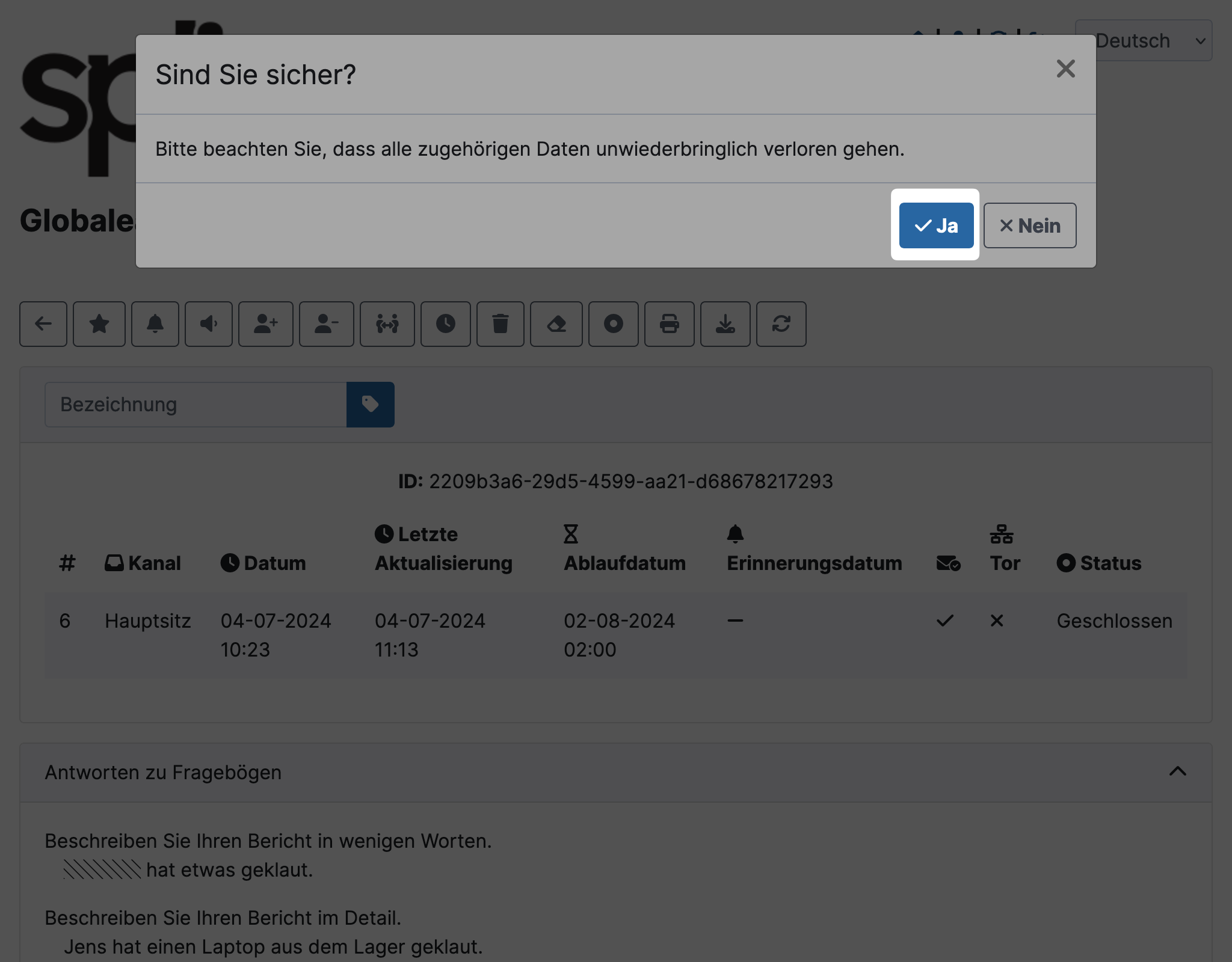Click the transfer people icon
The height and width of the screenshot is (962, 1232).
[x=387, y=324]
